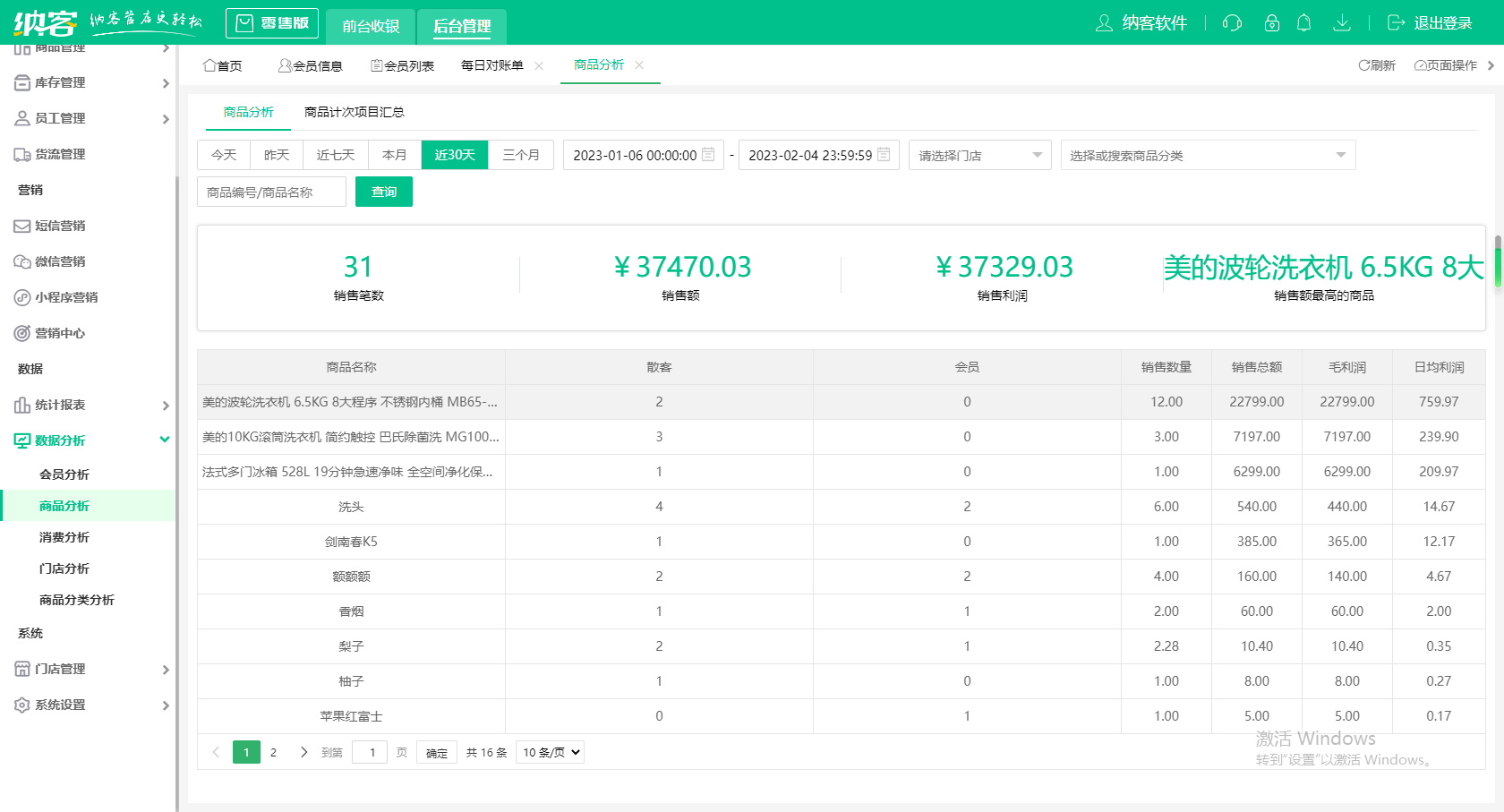Close the 每日对账单 tab

[539, 66]
